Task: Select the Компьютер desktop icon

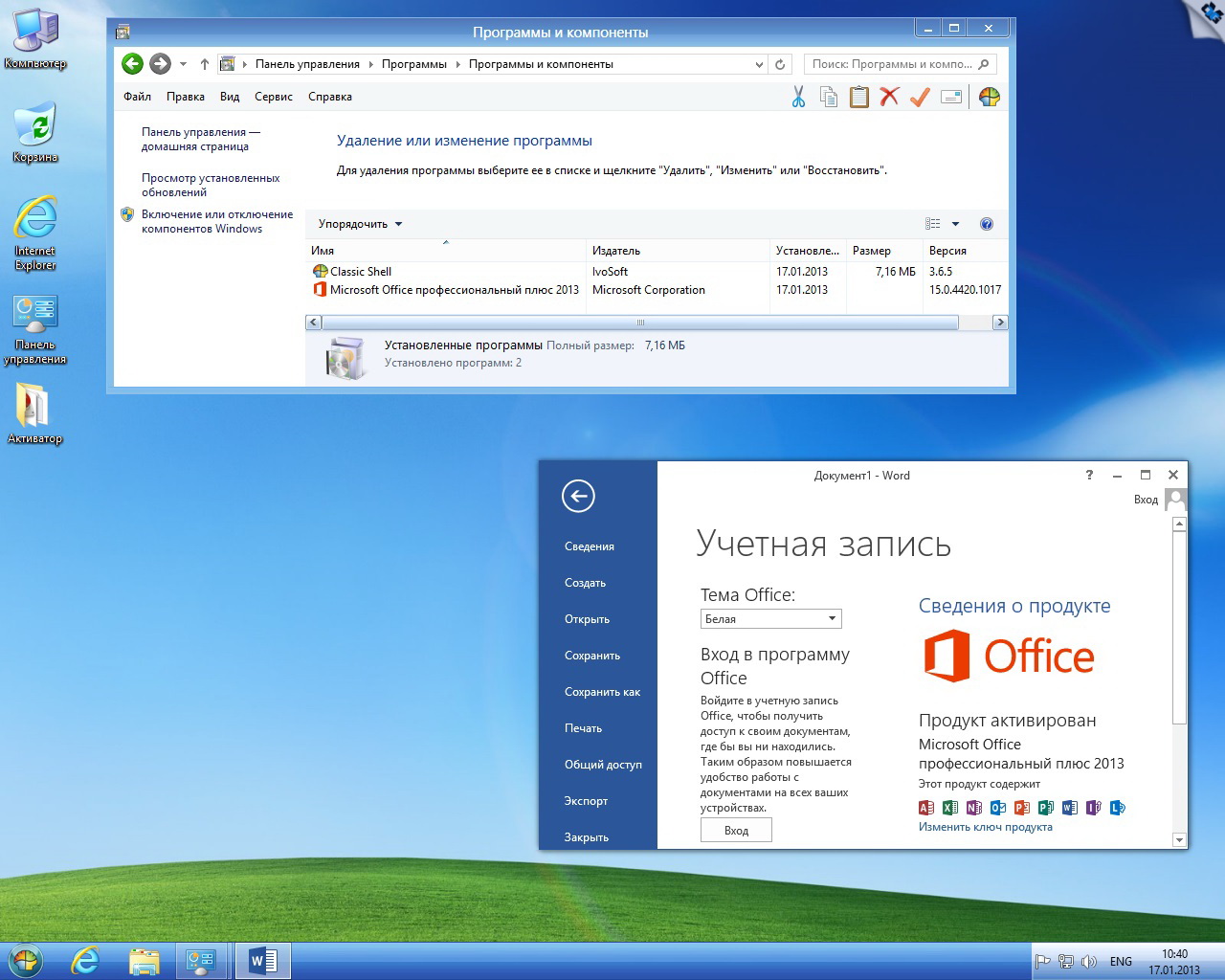Action: 35,38
